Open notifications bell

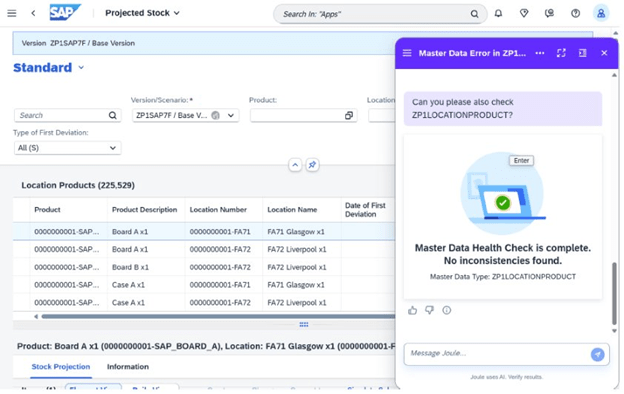coord(498,14)
